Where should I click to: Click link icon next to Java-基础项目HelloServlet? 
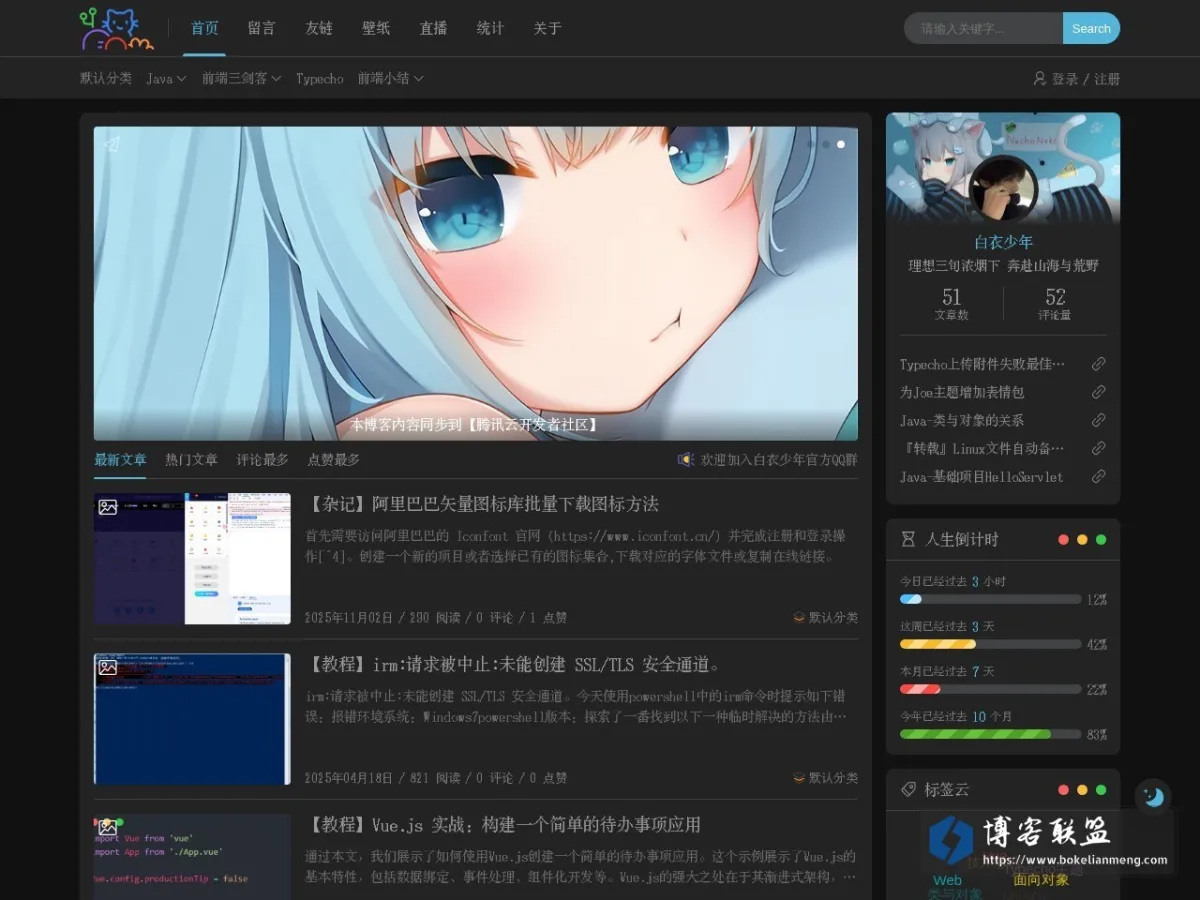tap(1098, 477)
